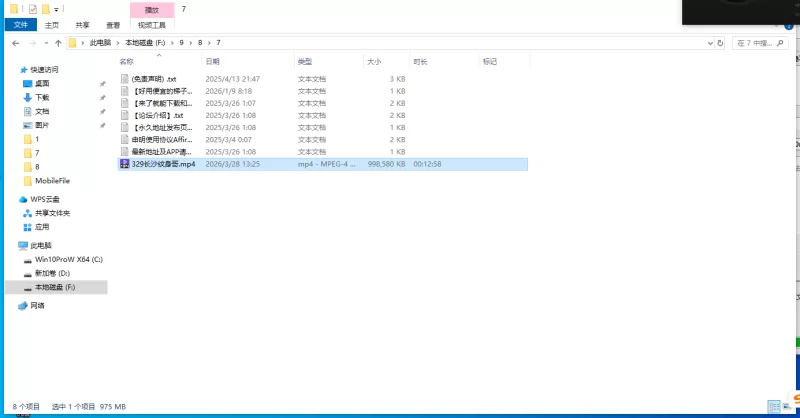This screenshot has height=418, width=800.
Task: Click the search magnifier icon
Action: tap(780, 43)
